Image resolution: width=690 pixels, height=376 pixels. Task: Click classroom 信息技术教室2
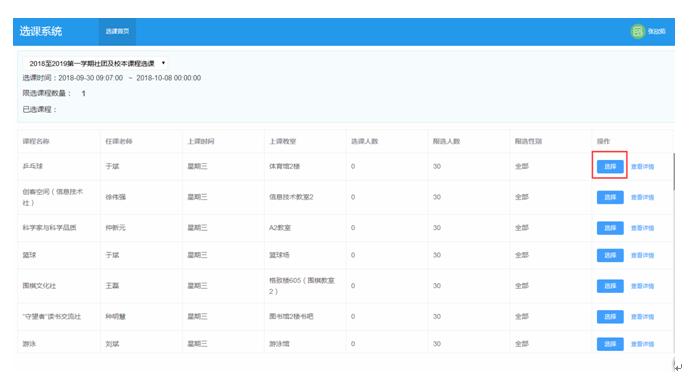click(291, 197)
